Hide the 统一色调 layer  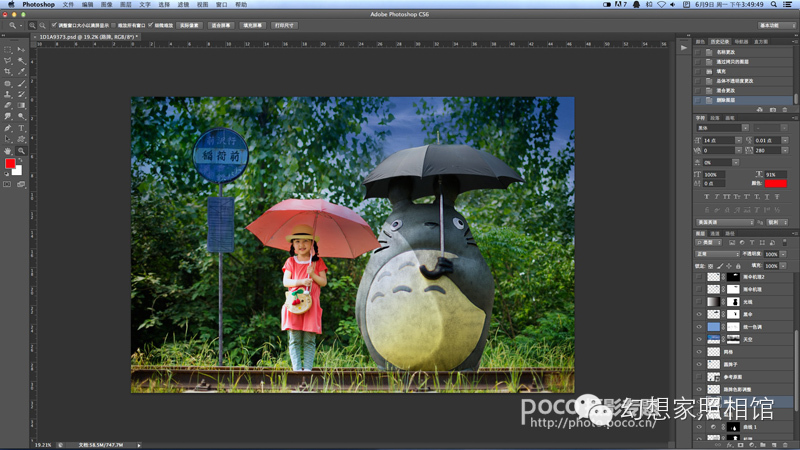tap(699, 327)
